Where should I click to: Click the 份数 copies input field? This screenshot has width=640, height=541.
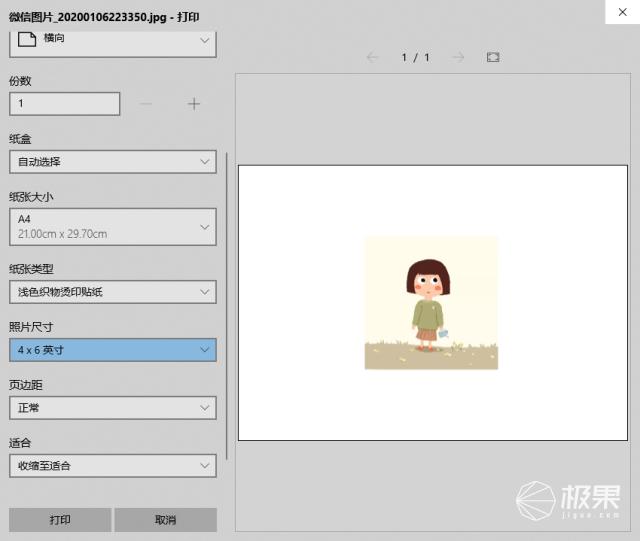(x=64, y=104)
